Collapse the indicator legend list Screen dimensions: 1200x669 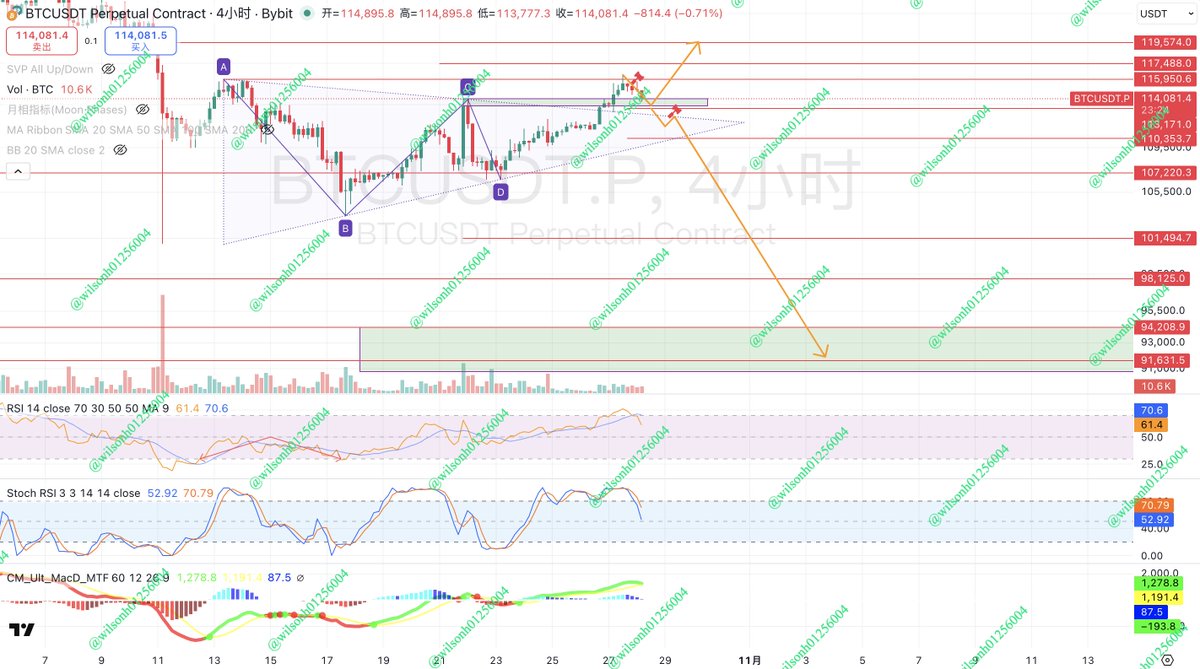pos(17,172)
